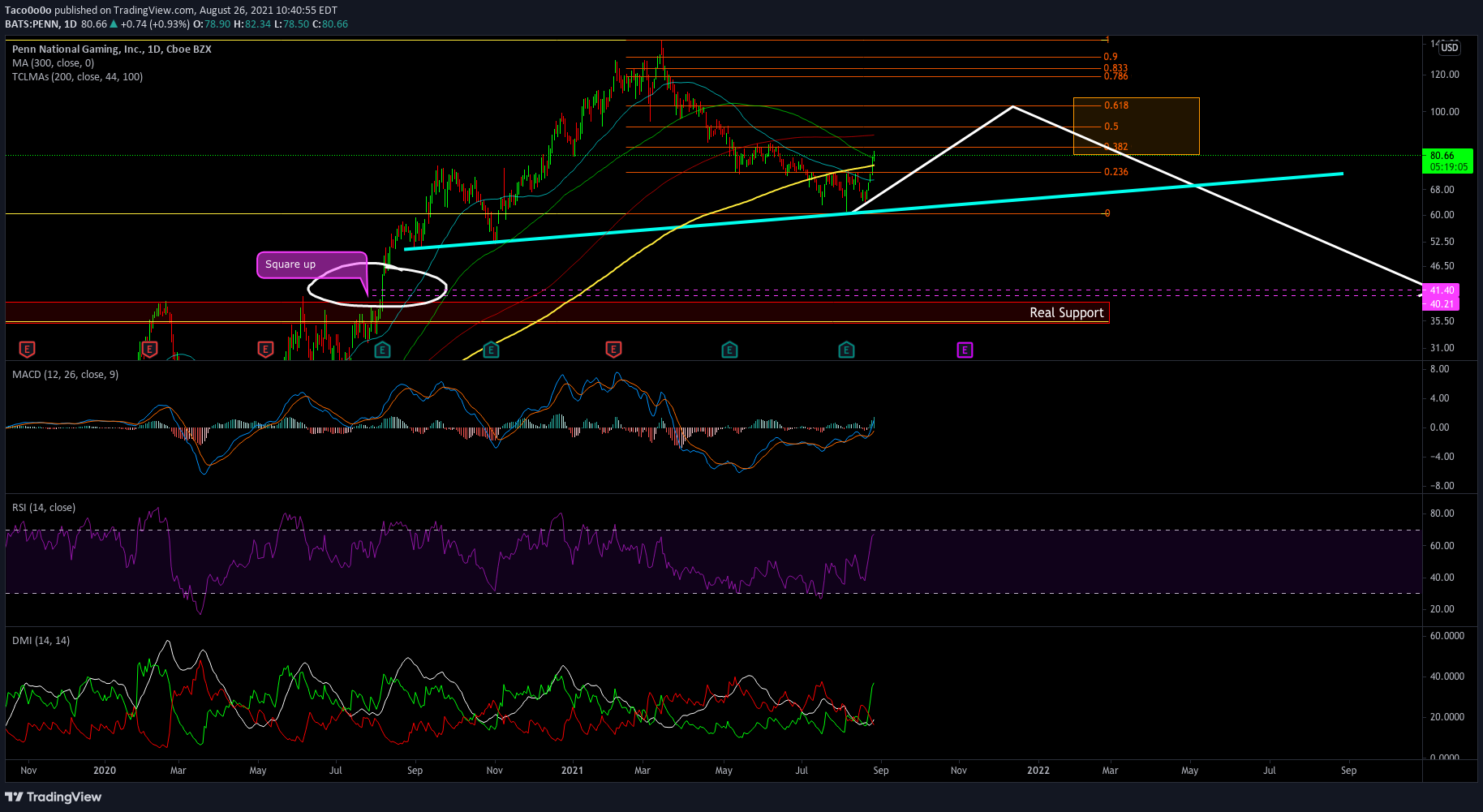Click the teal earnings marker near May 2021
This screenshot has width=1483, height=812.
coord(729,350)
